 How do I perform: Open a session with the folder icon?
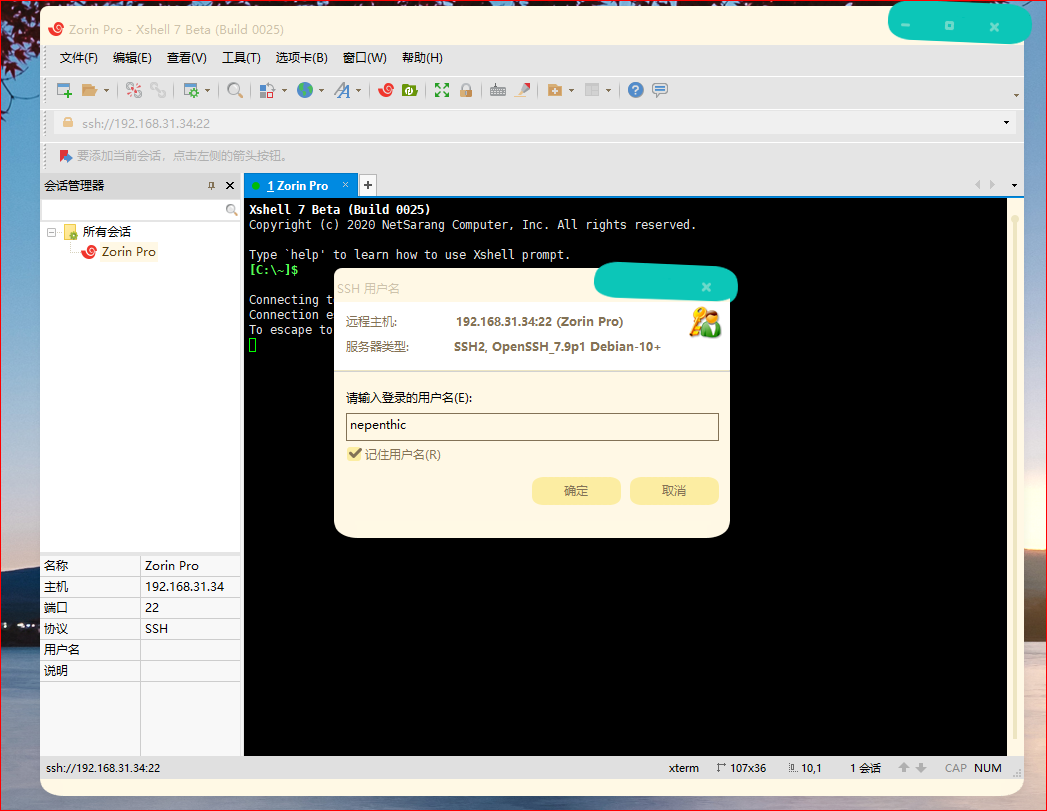tap(89, 90)
